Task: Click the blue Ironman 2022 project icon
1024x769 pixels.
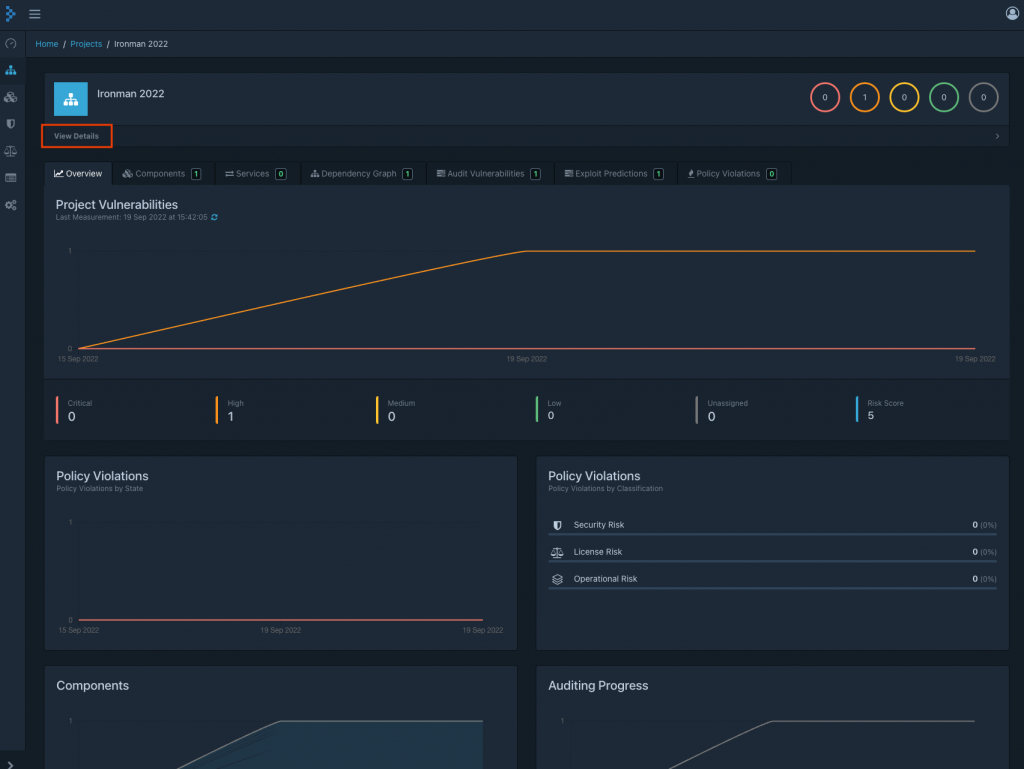Action: (71, 99)
